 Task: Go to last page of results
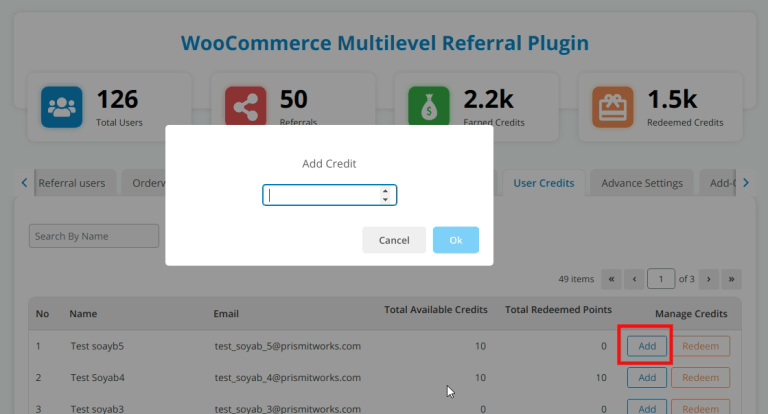pos(731,279)
